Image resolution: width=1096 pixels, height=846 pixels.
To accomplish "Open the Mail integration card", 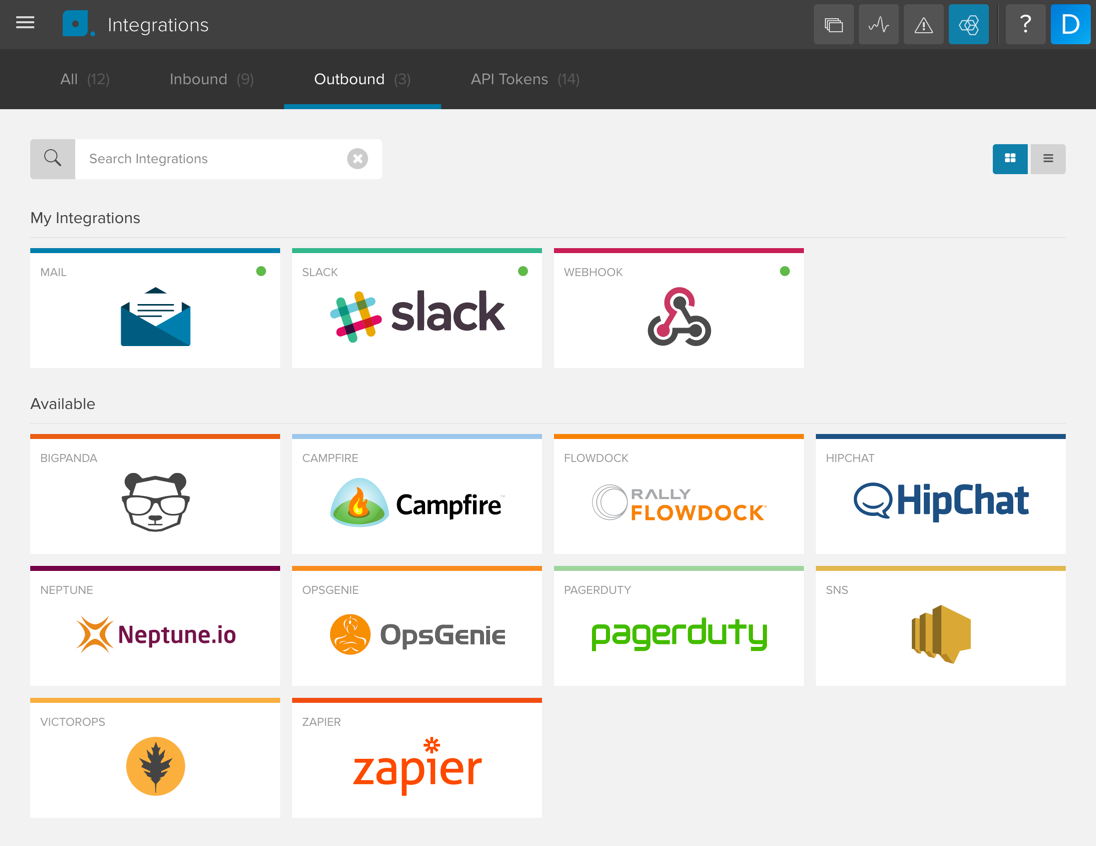I will 155,310.
